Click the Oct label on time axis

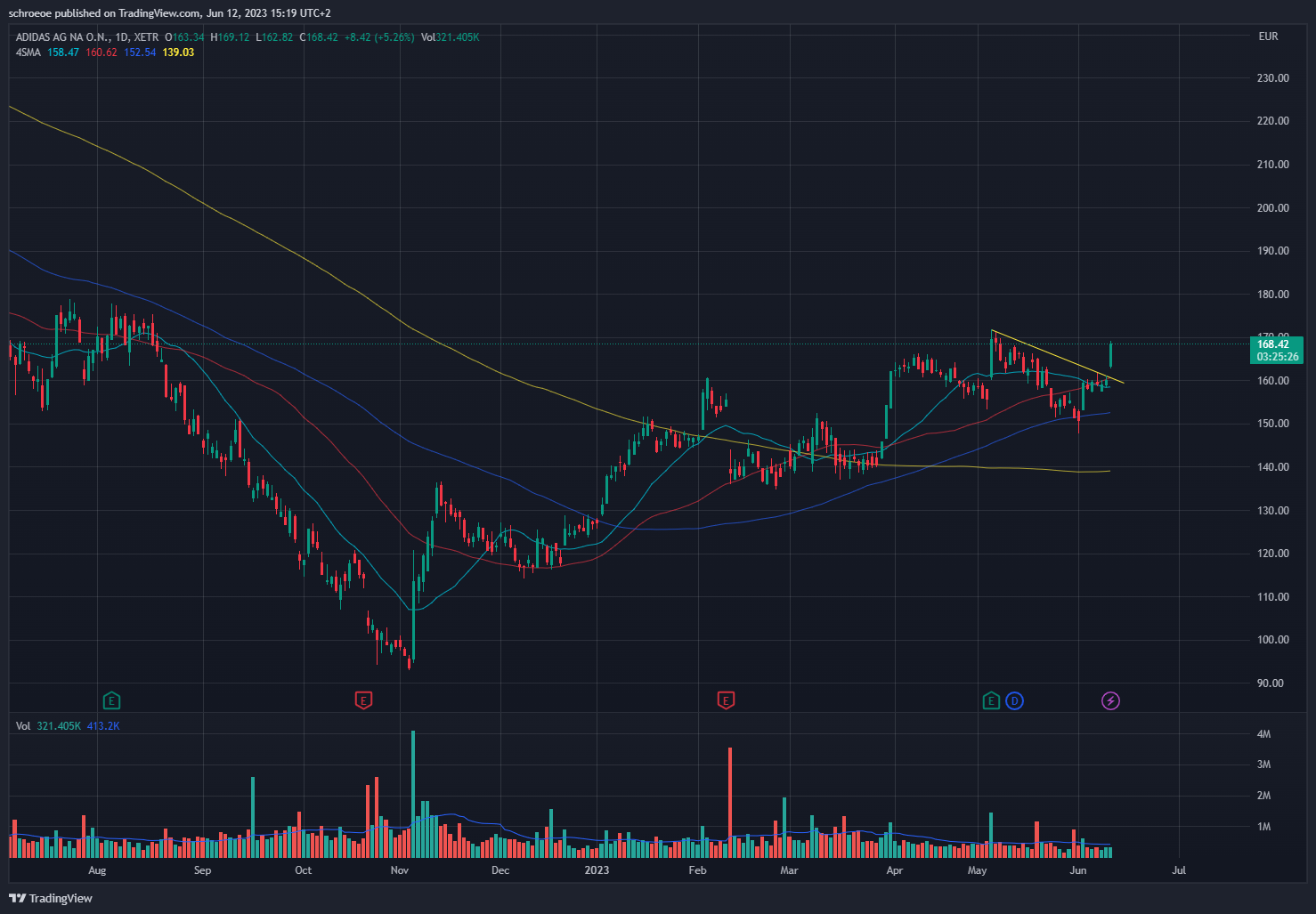point(303,870)
